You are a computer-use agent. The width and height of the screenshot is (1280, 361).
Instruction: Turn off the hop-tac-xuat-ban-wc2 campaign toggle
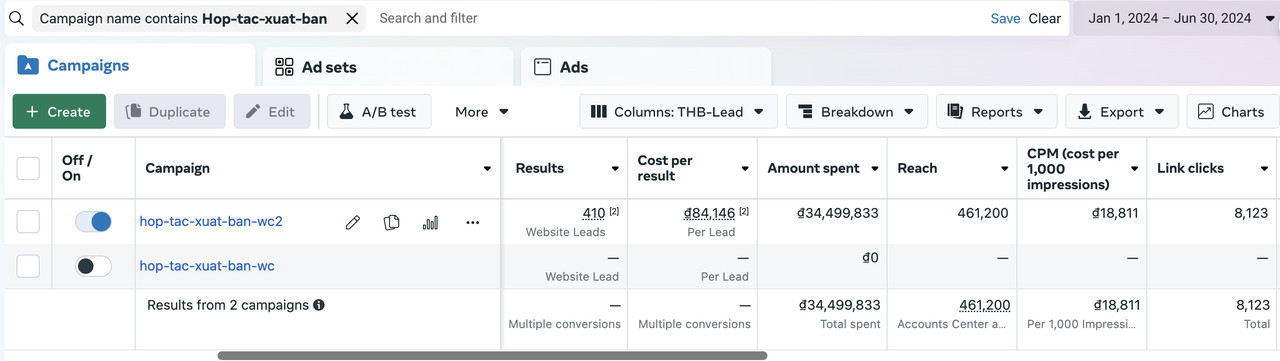[93, 222]
